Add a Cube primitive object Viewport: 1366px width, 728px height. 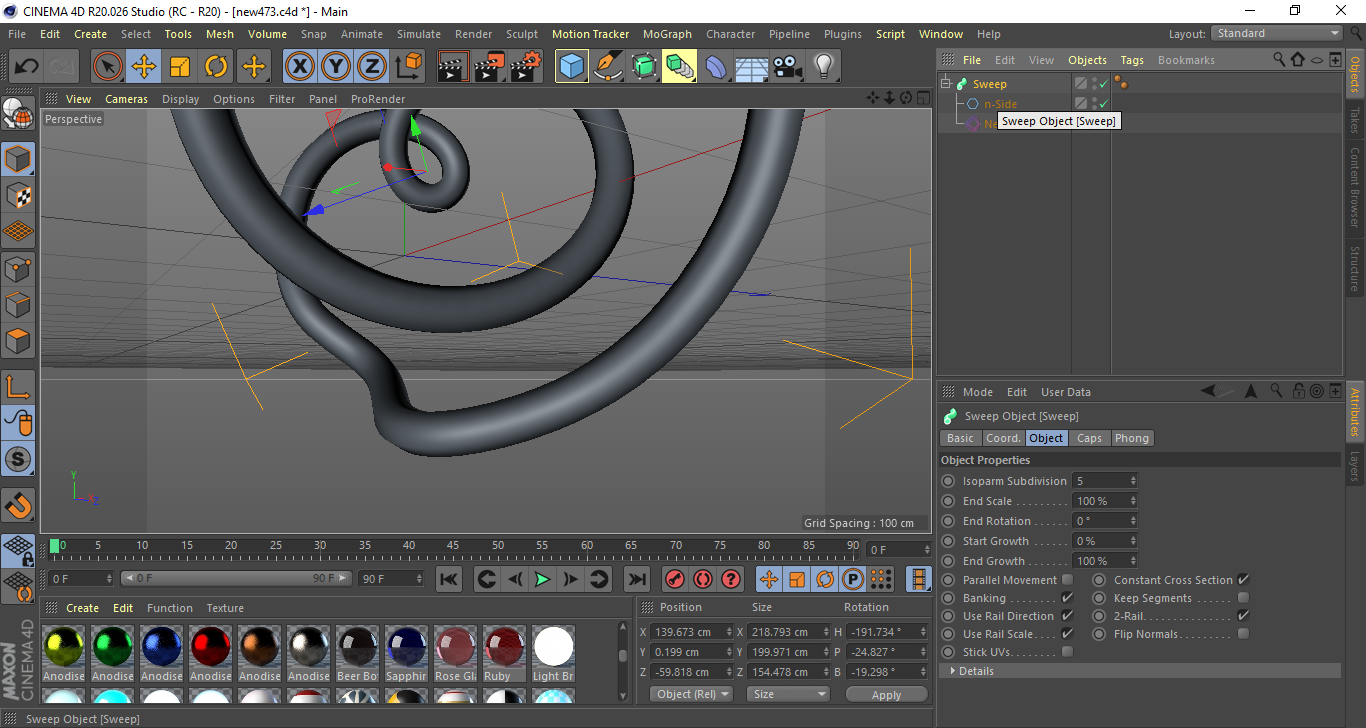tap(572, 67)
